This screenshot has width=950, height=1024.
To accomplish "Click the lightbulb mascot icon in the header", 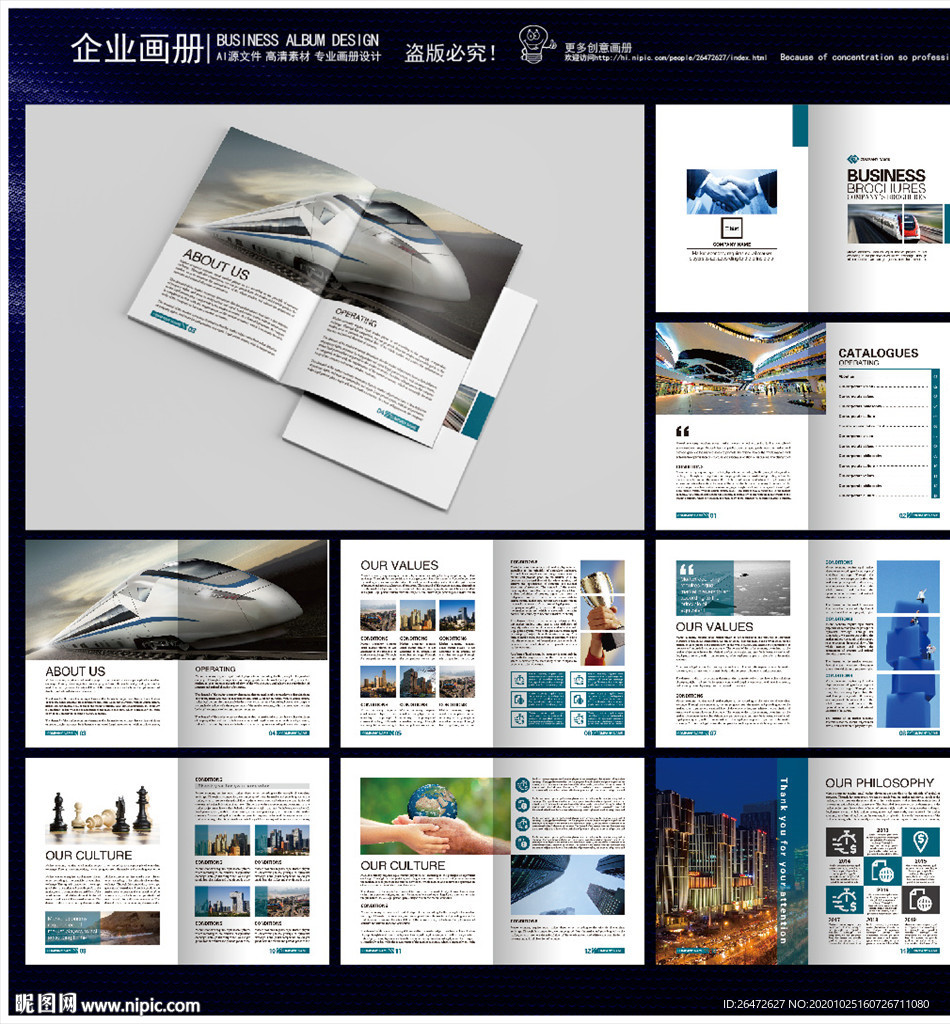I will (x=536, y=44).
